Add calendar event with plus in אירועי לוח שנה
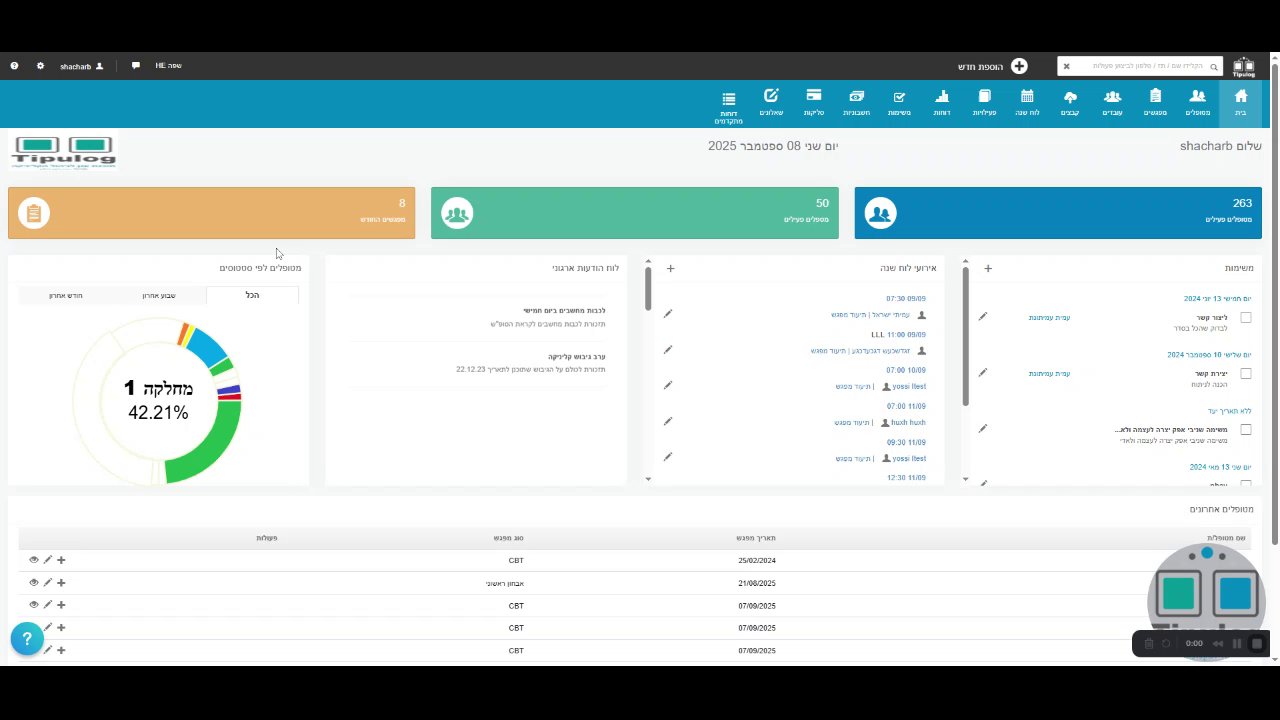The image size is (1280, 720). (x=671, y=268)
